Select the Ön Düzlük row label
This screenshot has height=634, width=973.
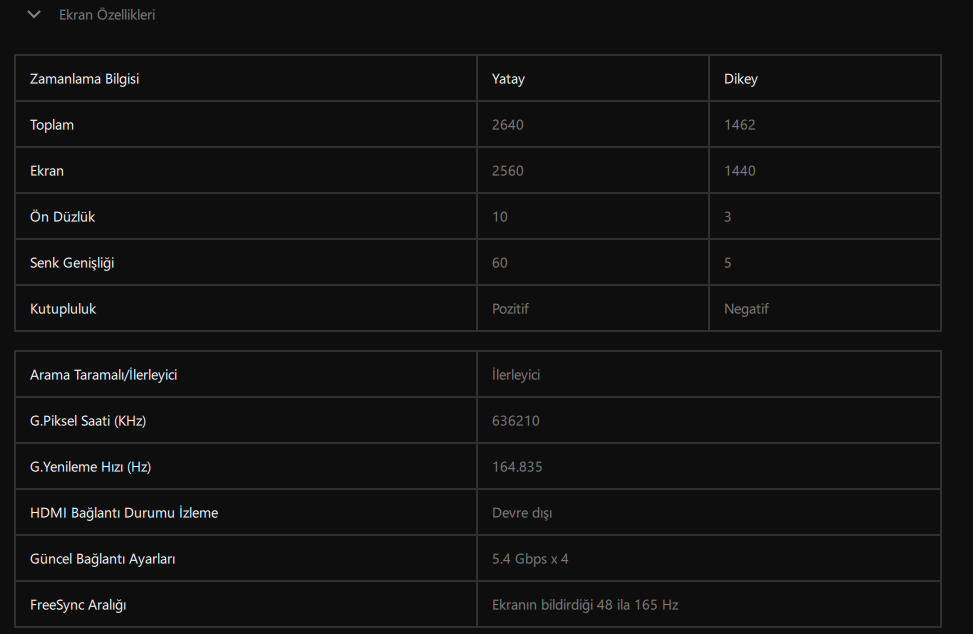(62, 217)
